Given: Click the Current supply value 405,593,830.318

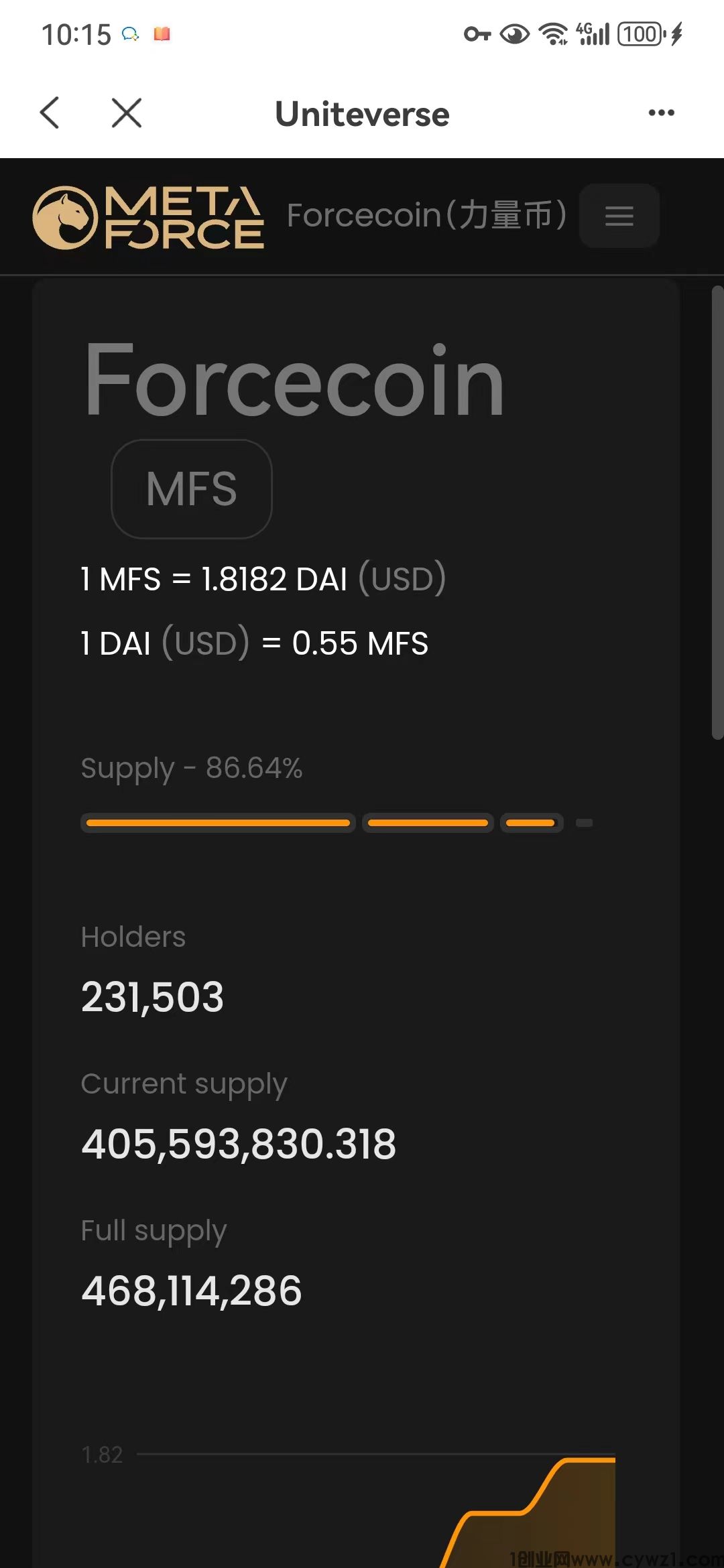Looking at the screenshot, I should [239, 1143].
